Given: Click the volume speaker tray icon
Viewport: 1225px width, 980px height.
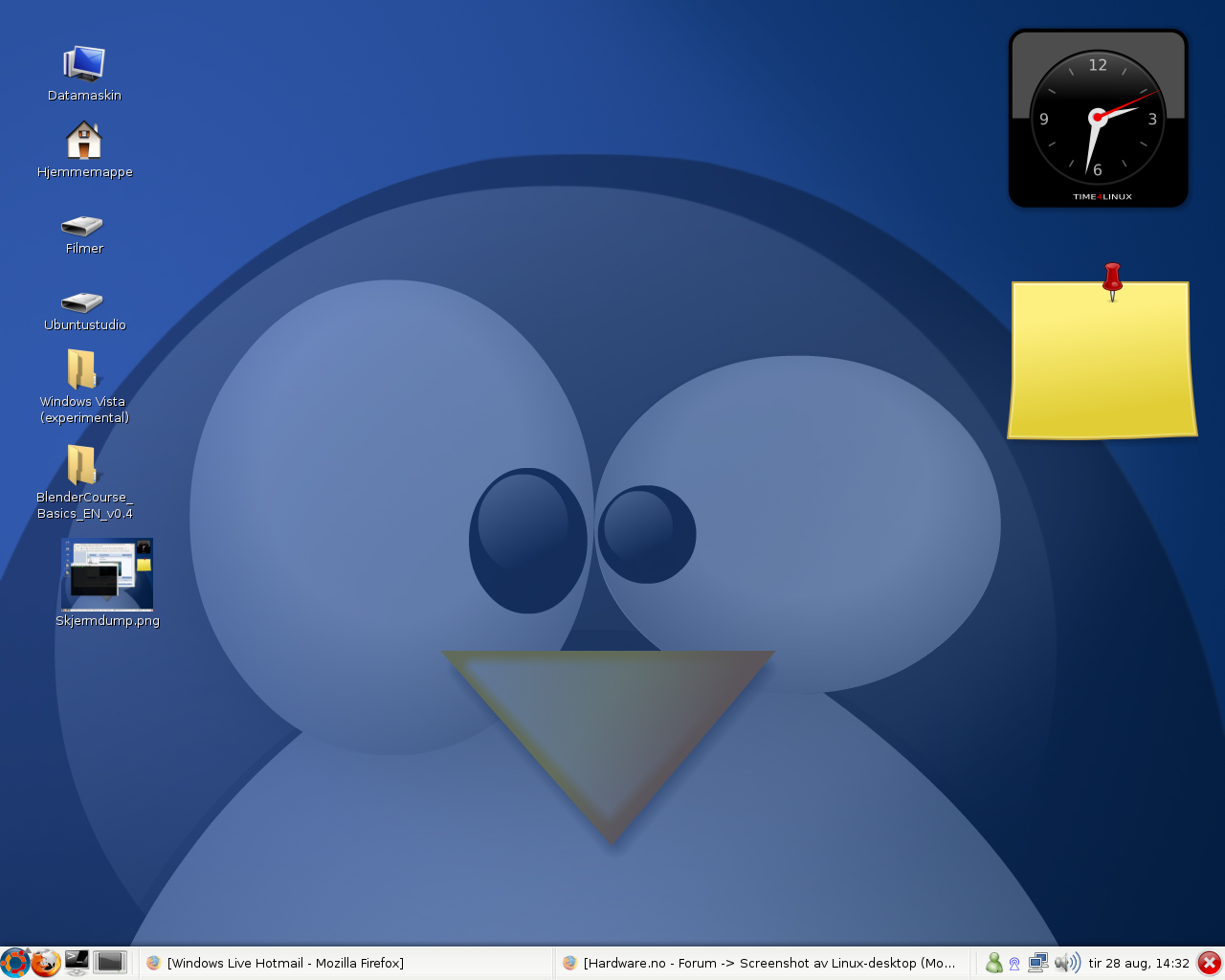Looking at the screenshot, I should coord(1067,963).
